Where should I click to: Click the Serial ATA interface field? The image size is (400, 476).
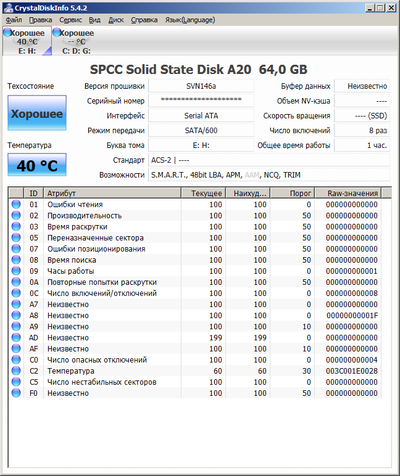click(x=201, y=116)
